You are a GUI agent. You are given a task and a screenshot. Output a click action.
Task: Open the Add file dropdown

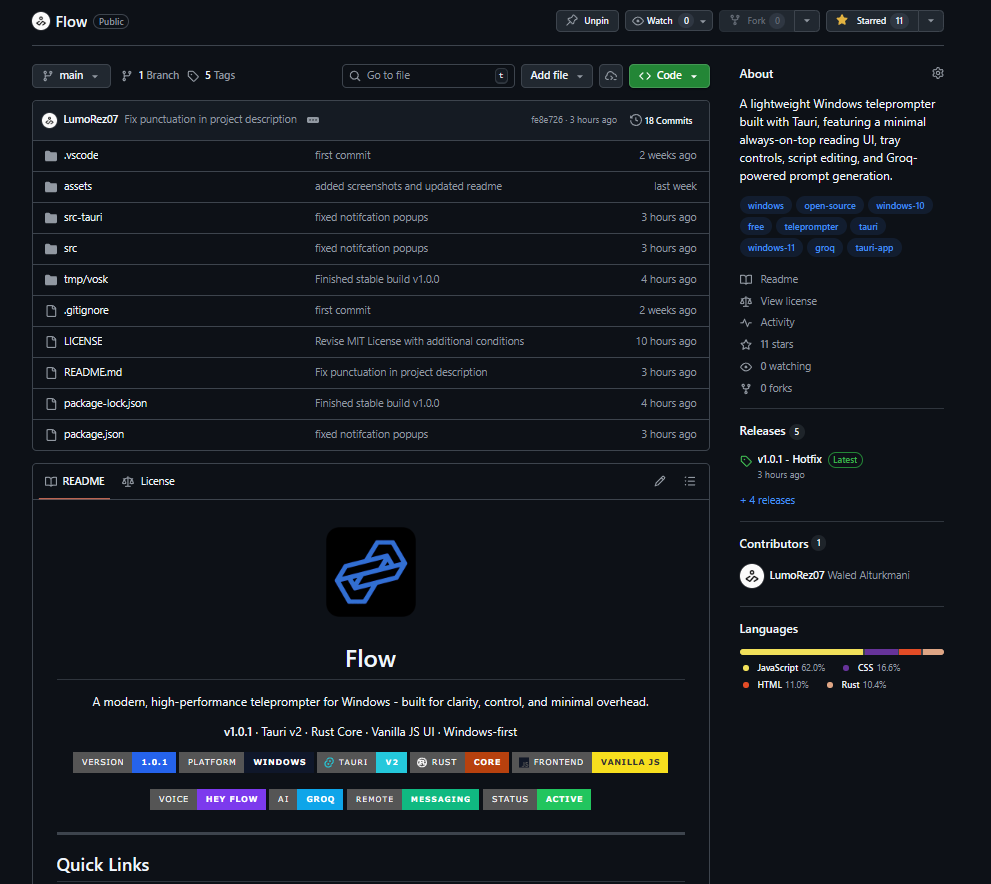[556, 76]
